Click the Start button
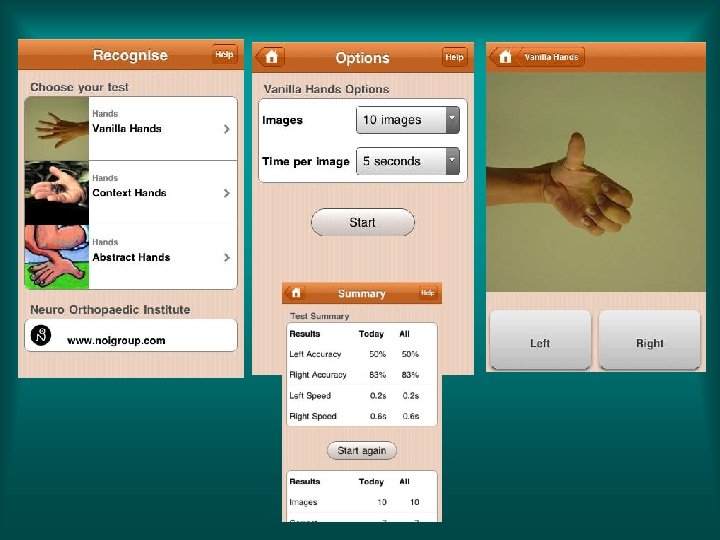The image size is (720, 540). coord(363,222)
